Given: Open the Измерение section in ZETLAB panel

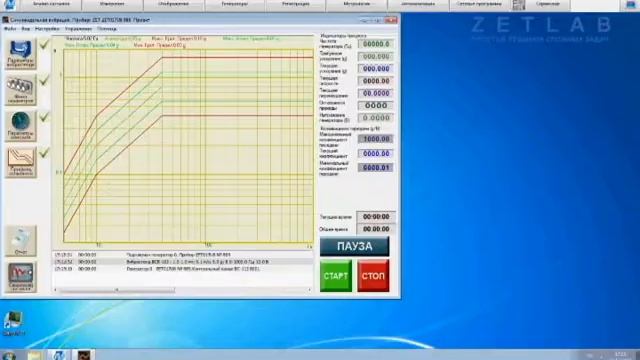Looking at the screenshot, I should pyautogui.click(x=112, y=4).
